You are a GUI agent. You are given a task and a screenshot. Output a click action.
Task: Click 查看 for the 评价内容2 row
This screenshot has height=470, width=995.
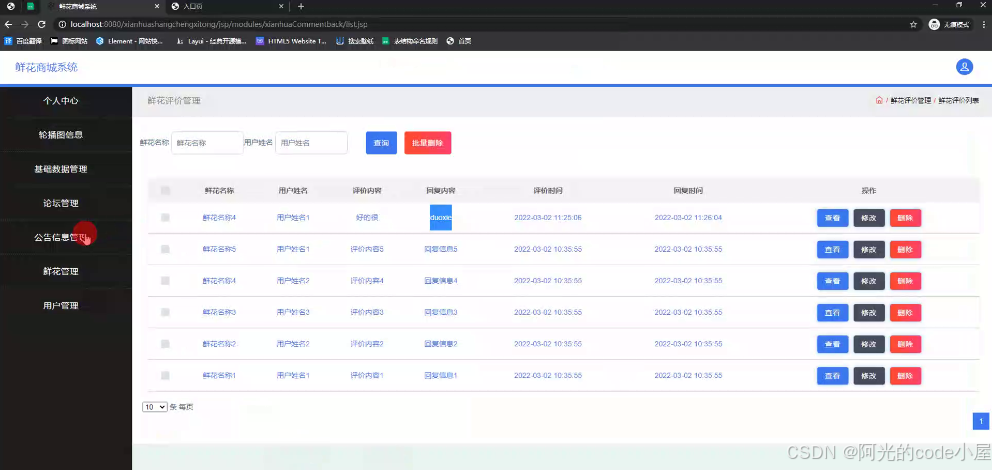[833, 344]
